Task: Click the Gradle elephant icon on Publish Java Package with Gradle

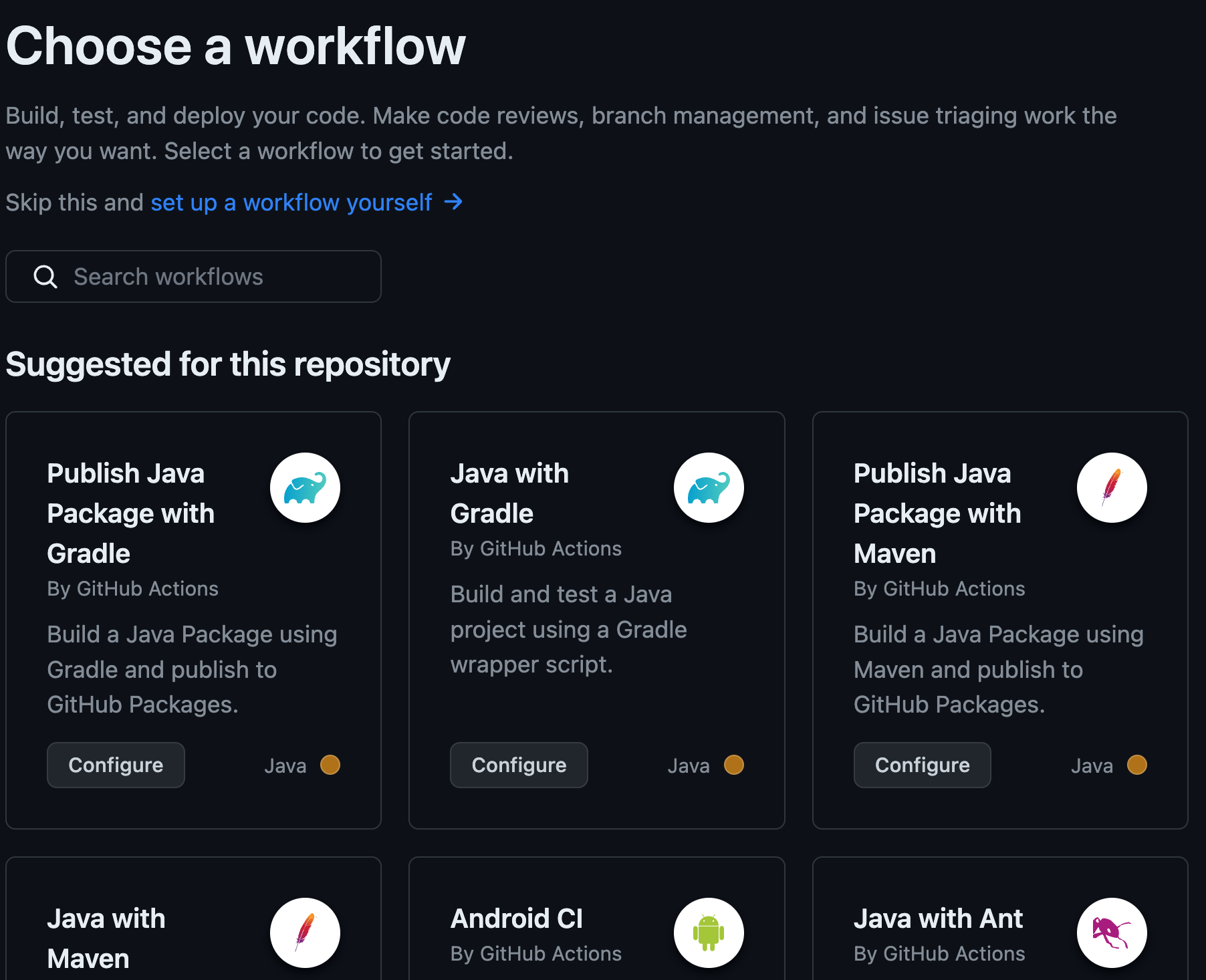Action: [x=305, y=488]
